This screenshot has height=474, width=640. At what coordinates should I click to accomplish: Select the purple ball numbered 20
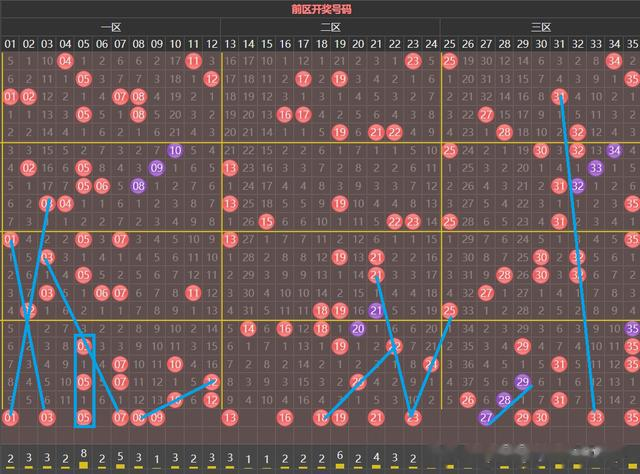coord(358,329)
